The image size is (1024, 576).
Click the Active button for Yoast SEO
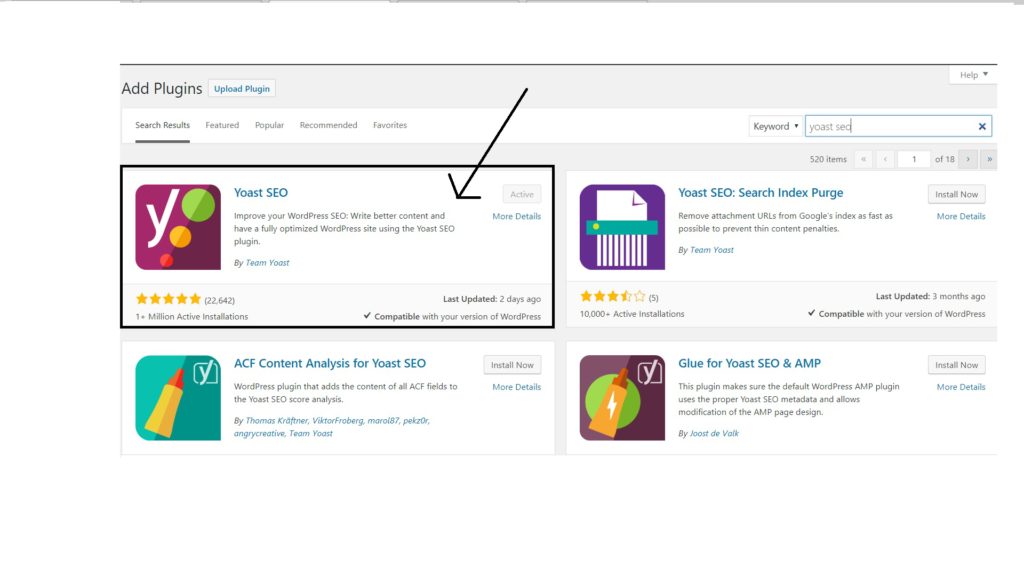click(522, 194)
